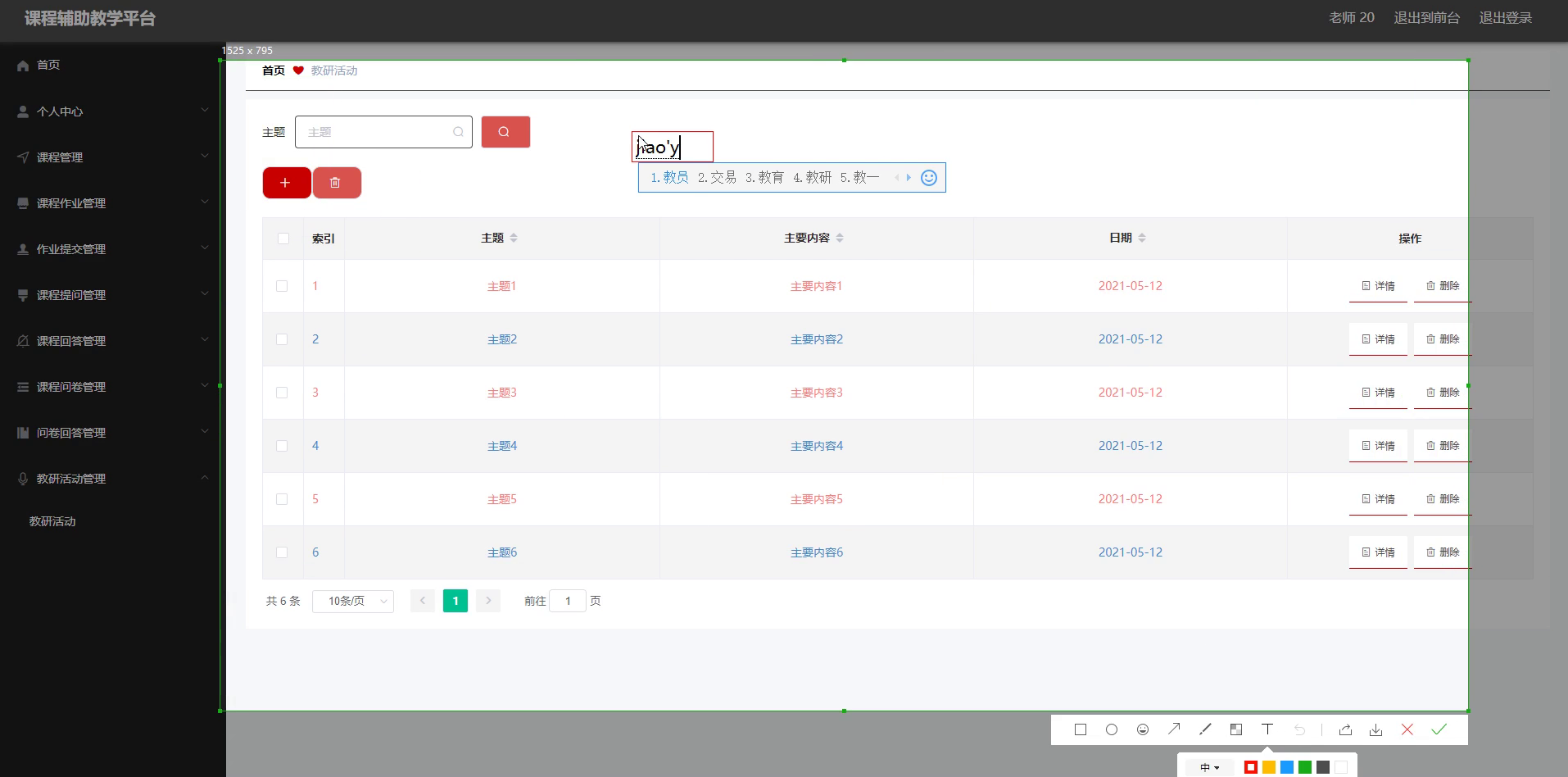
Task: Pick the blue color swatch
Action: (1287, 767)
